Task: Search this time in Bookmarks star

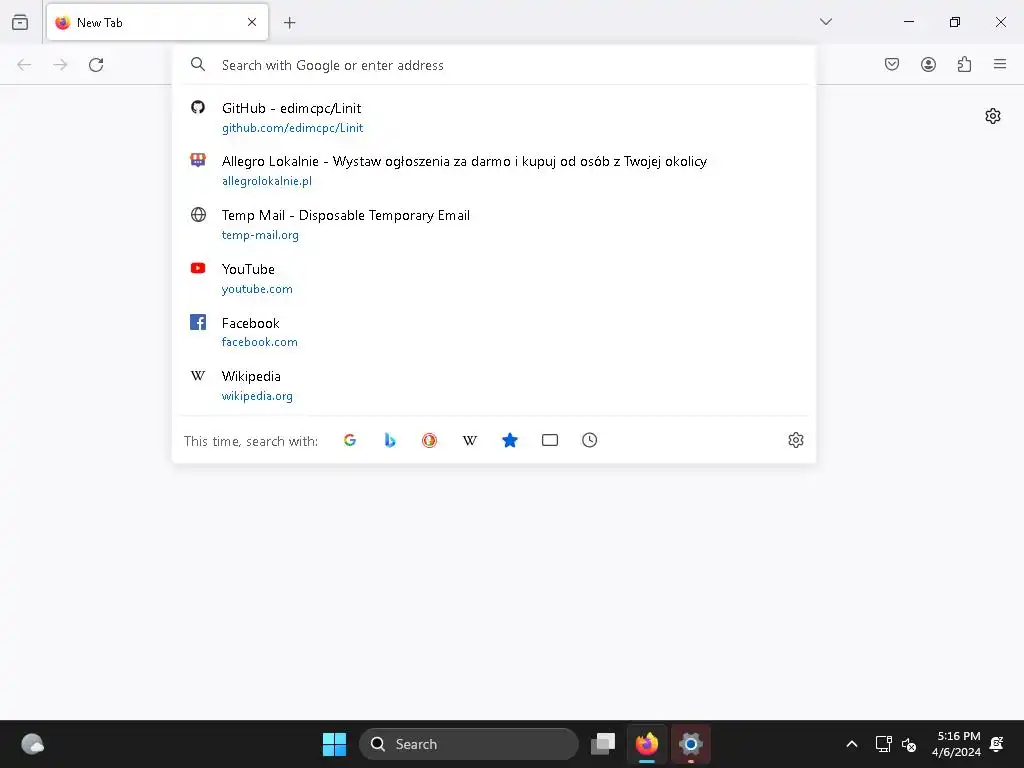Action: click(510, 440)
